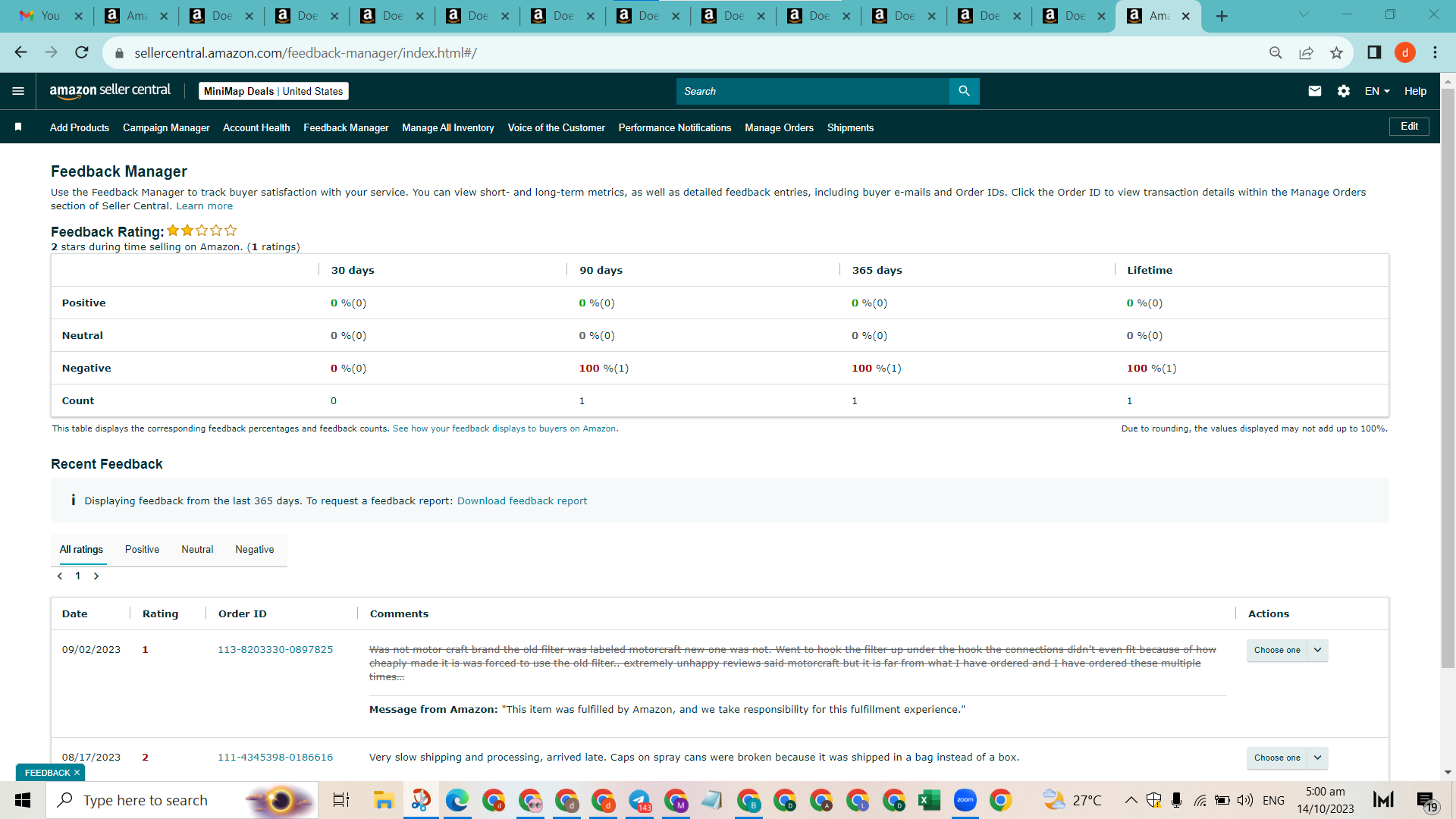Select the All ratings tab
Screen dimensions: 1456x819
[81, 550]
